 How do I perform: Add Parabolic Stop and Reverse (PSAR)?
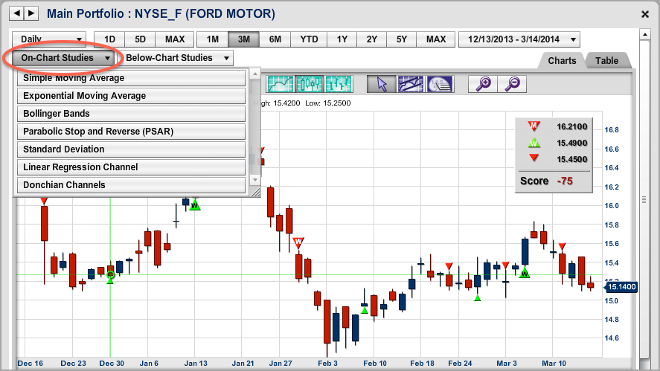[131, 131]
